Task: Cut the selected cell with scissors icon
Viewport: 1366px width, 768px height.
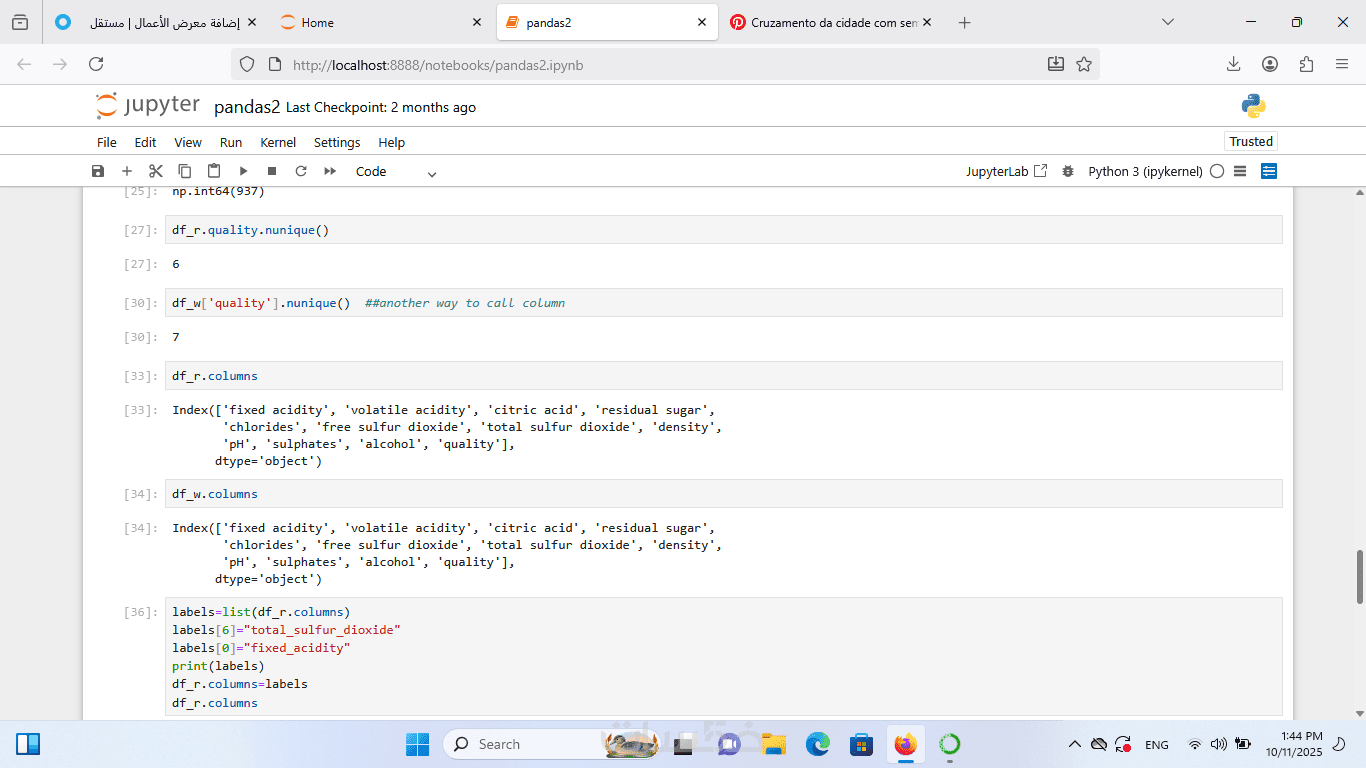Action: 156,171
